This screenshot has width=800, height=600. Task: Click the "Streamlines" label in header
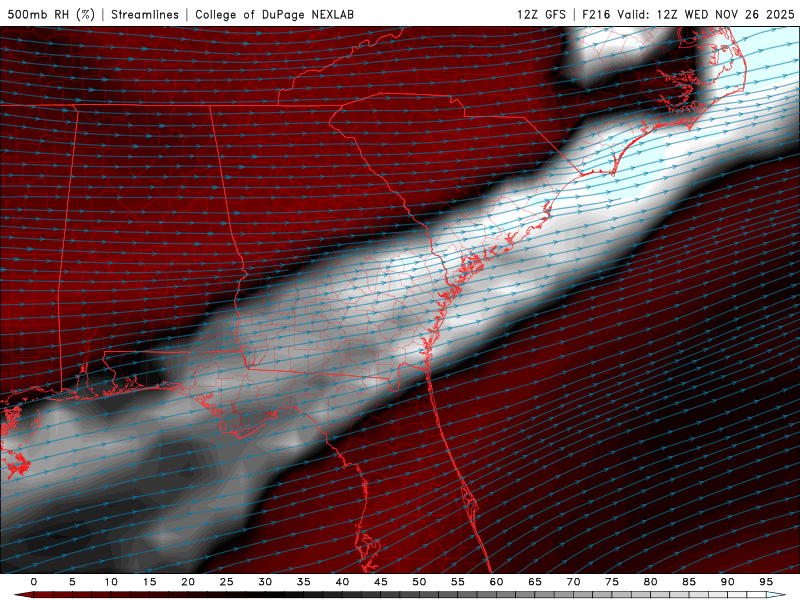click(x=145, y=14)
